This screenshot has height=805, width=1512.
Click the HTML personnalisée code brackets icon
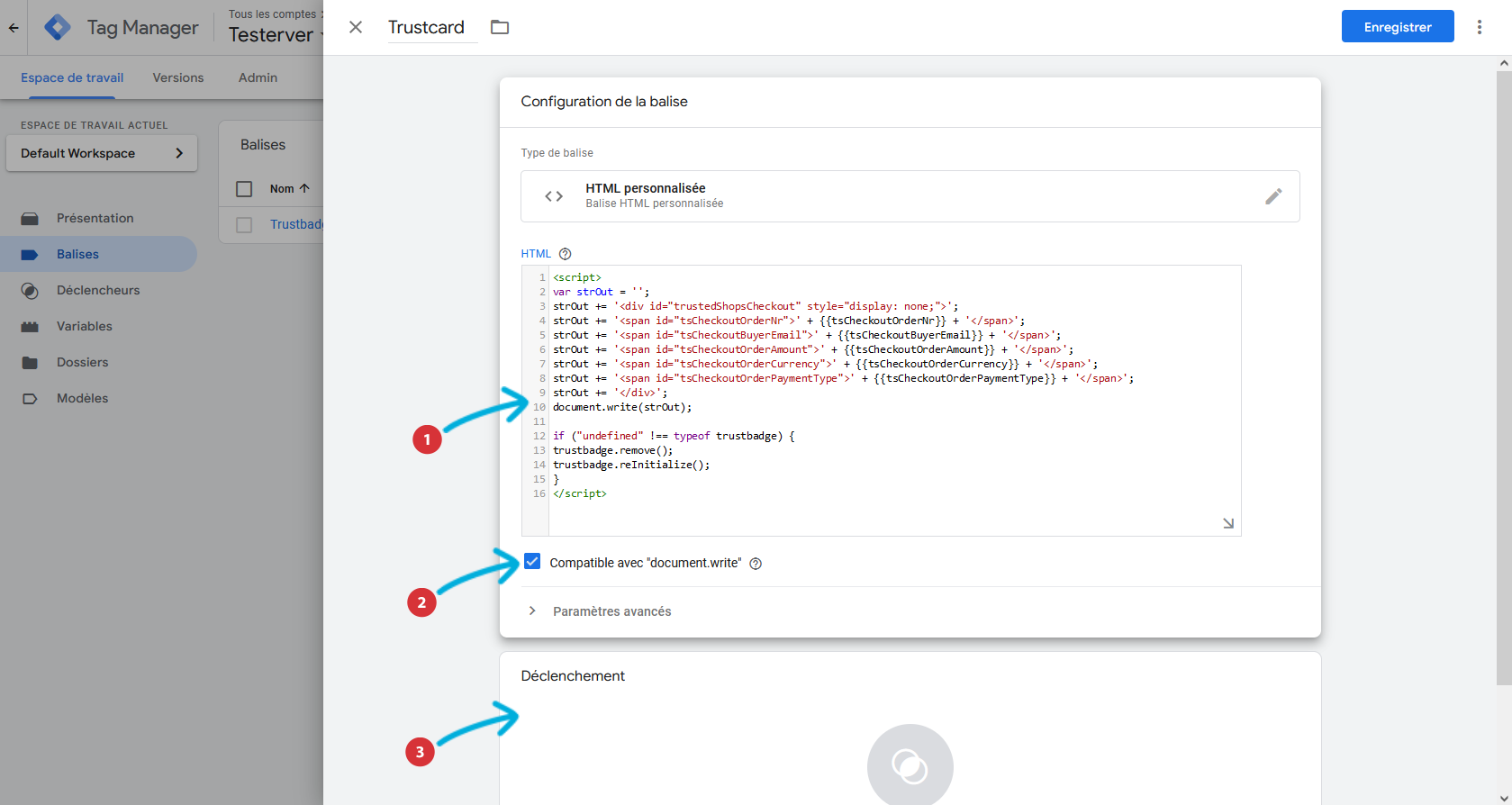554,196
